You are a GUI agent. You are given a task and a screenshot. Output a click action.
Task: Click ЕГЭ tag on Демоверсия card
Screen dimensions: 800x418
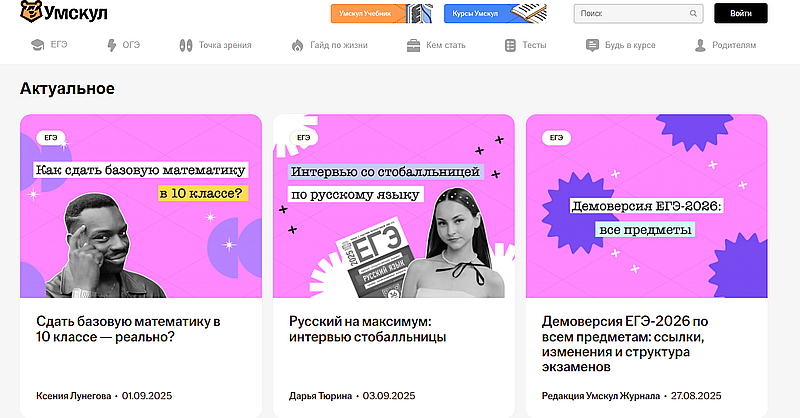[x=556, y=138]
